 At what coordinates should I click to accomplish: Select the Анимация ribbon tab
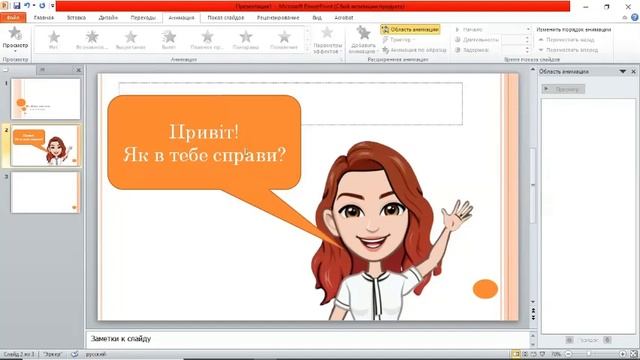pyautogui.click(x=181, y=18)
